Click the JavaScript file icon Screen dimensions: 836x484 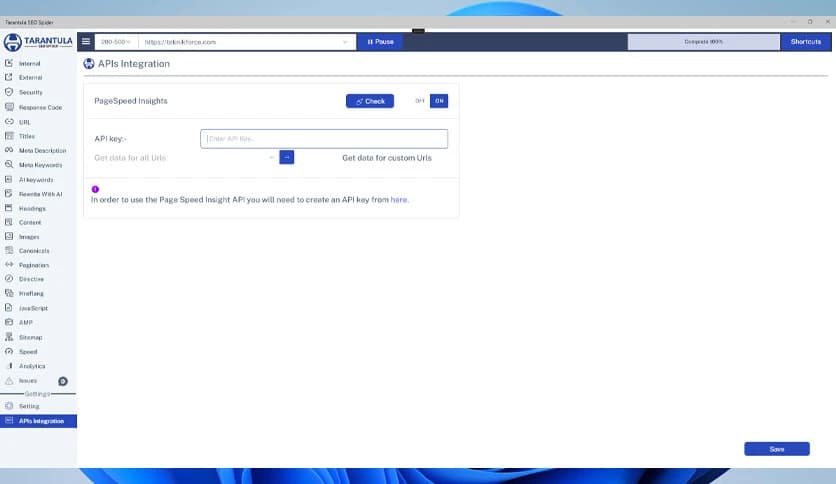click(9, 308)
